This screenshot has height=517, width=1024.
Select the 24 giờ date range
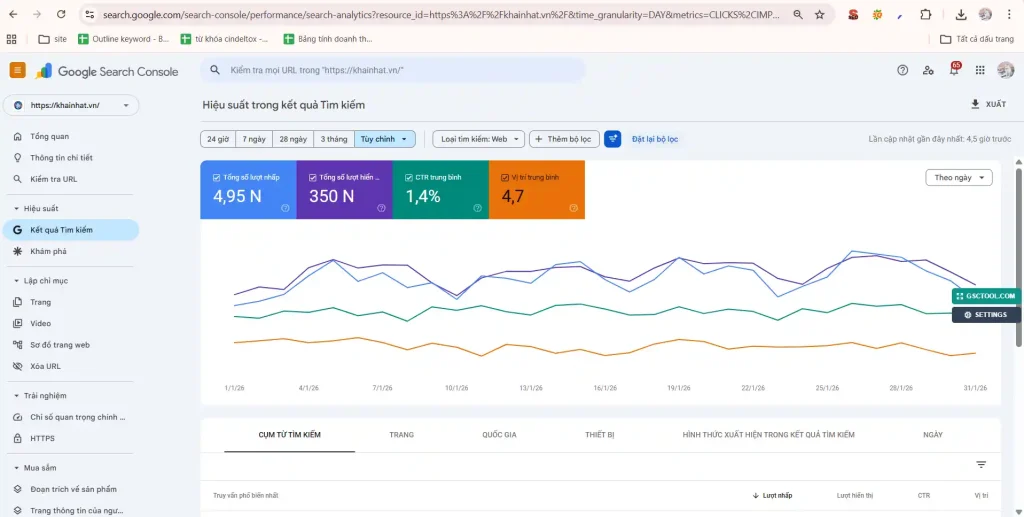tap(217, 139)
